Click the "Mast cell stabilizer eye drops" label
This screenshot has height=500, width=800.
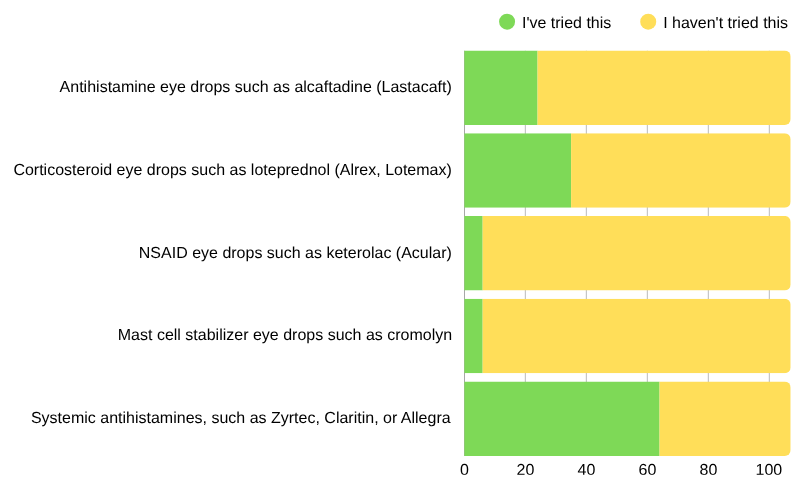coord(285,335)
